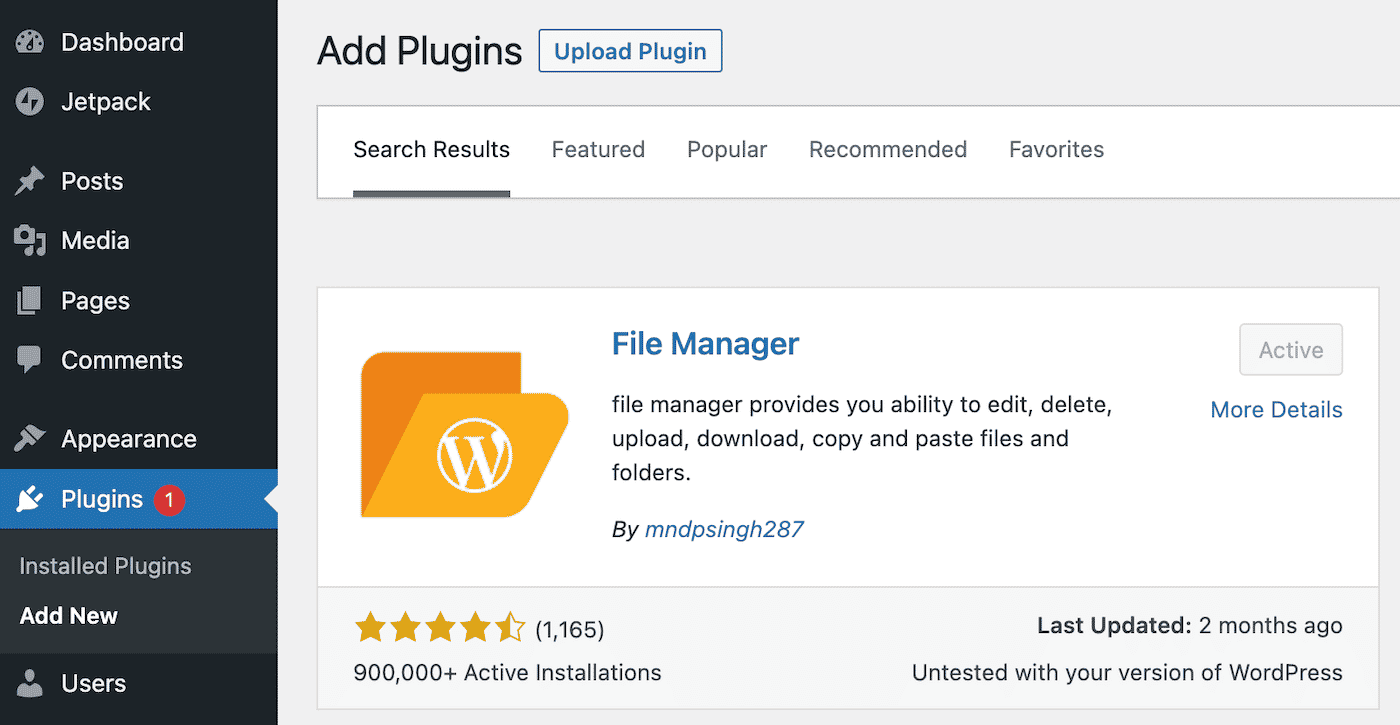The width and height of the screenshot is (1400, 725).
Task: Switch to the Popular tab
Action: 727,149
